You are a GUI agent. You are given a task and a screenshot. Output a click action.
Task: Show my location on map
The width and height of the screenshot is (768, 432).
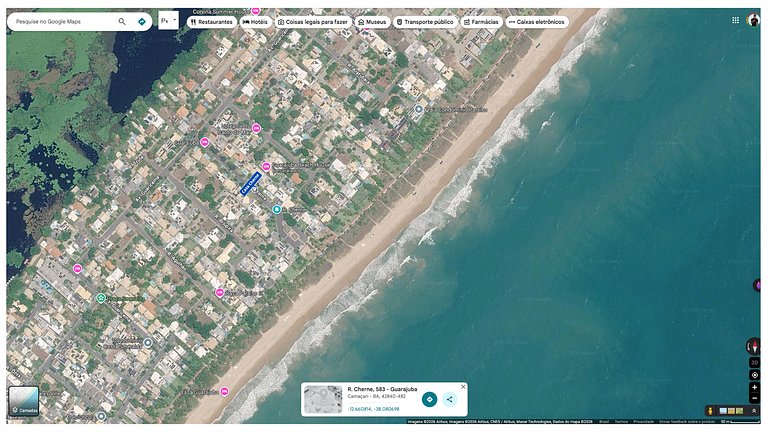click(754, 375)
